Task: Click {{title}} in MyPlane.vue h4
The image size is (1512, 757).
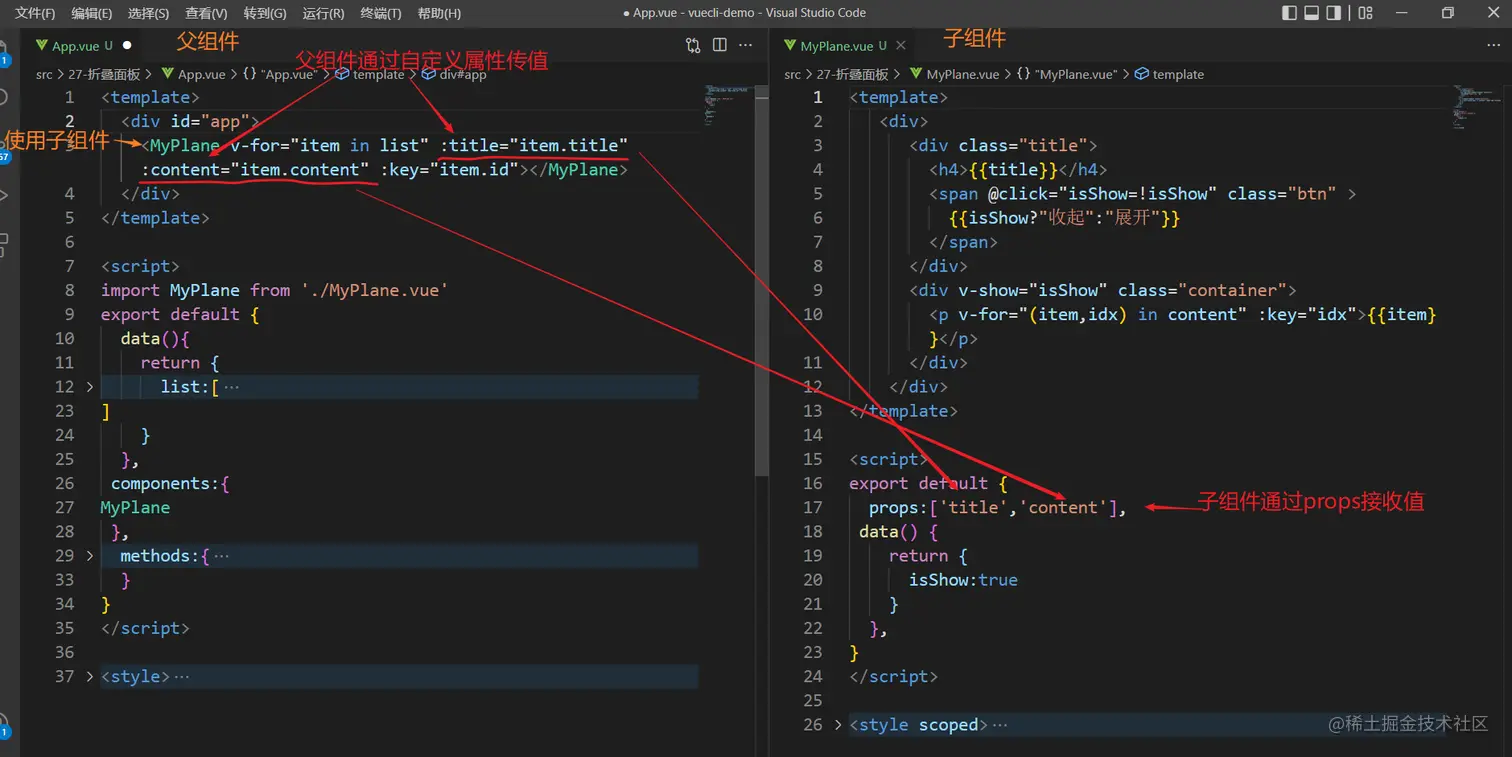Action: coord(1013,170)
